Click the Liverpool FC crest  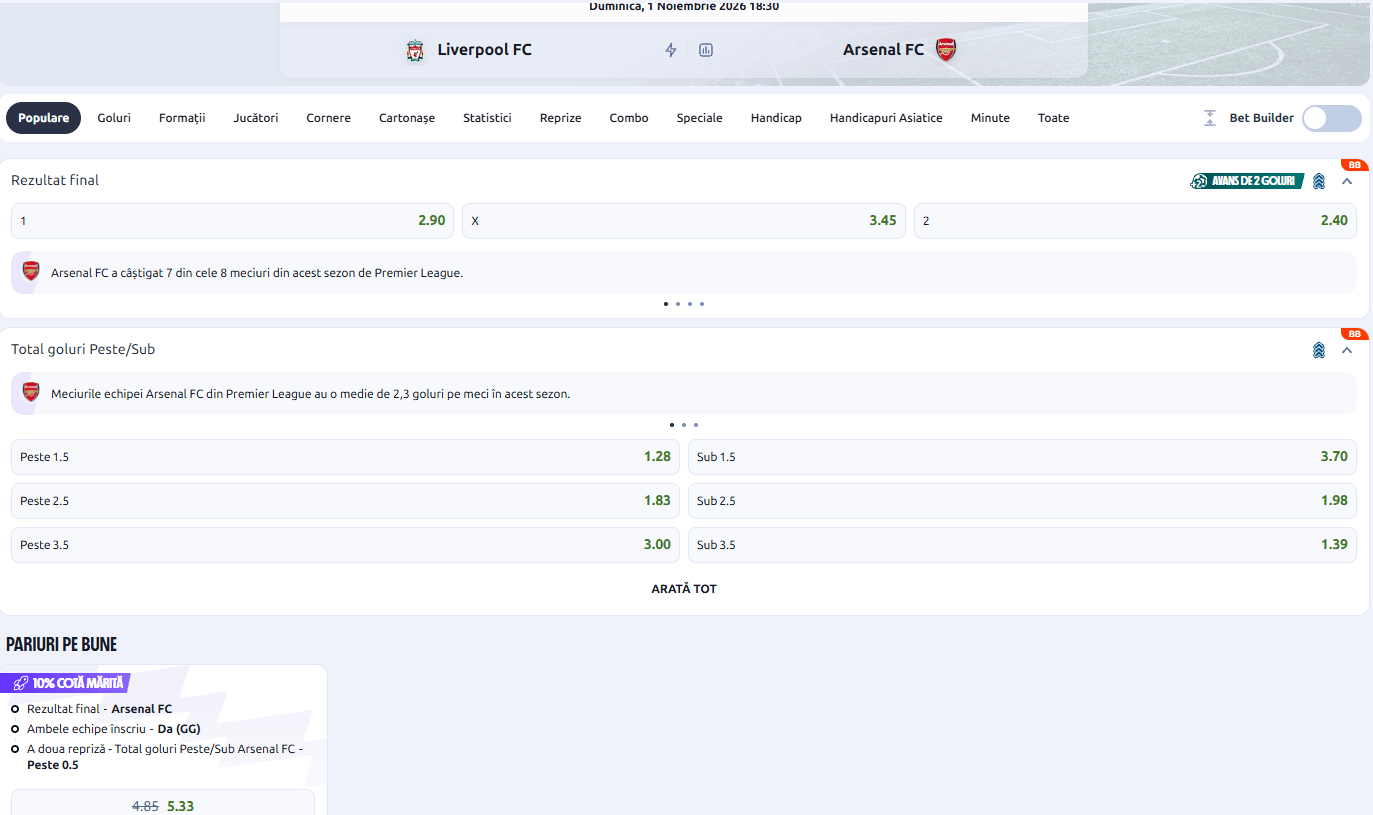(x=415, y=50)
